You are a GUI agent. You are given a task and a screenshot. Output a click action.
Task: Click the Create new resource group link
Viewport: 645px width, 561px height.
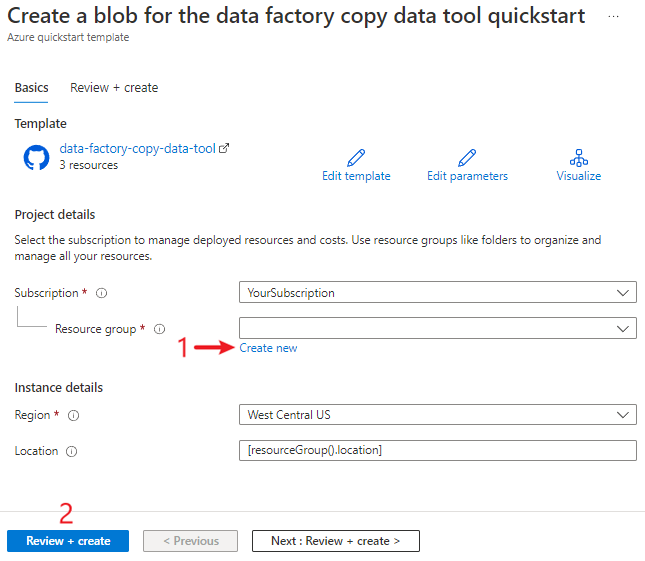point(268,348)
